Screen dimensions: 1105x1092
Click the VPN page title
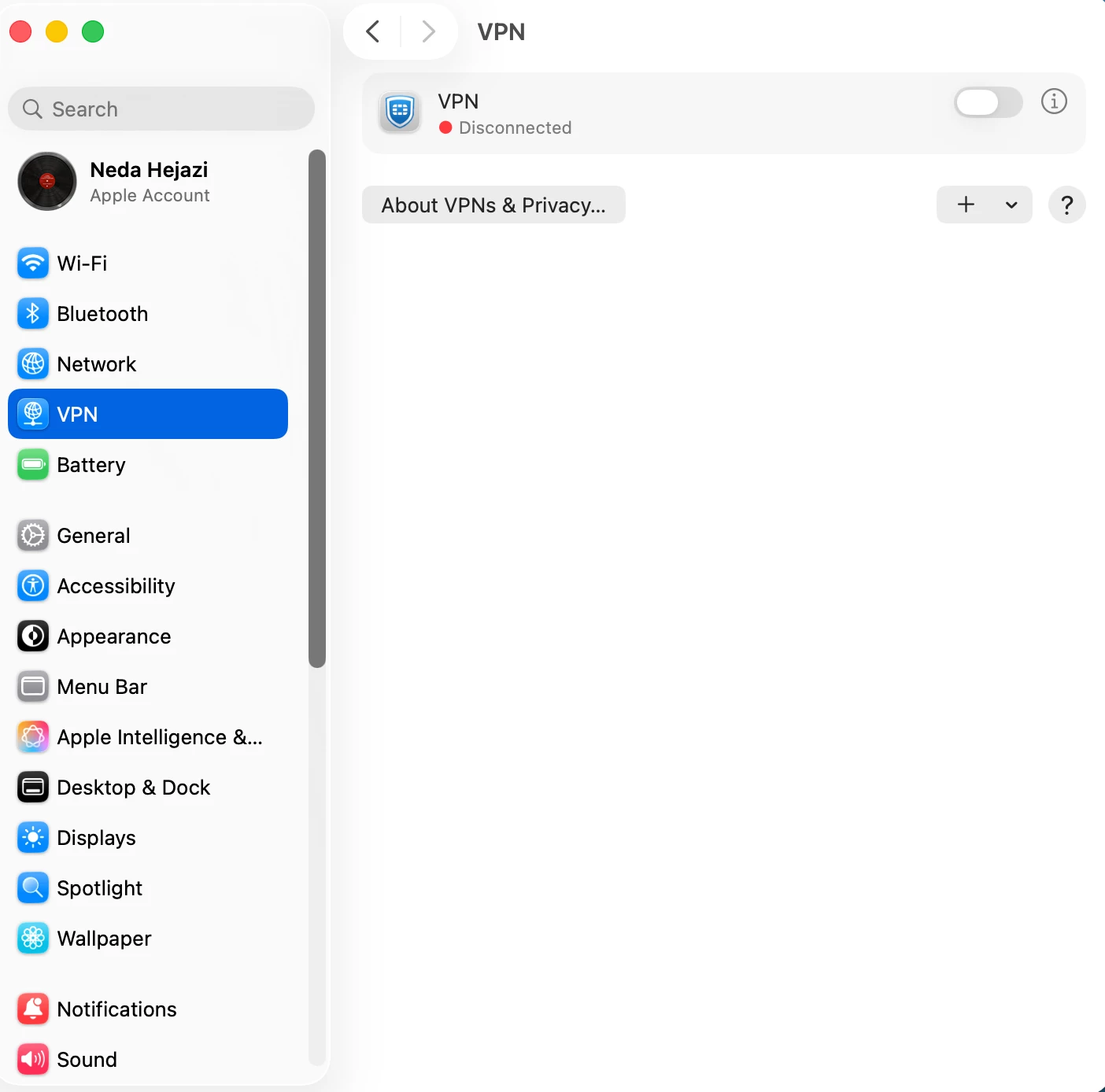point(501,32)
